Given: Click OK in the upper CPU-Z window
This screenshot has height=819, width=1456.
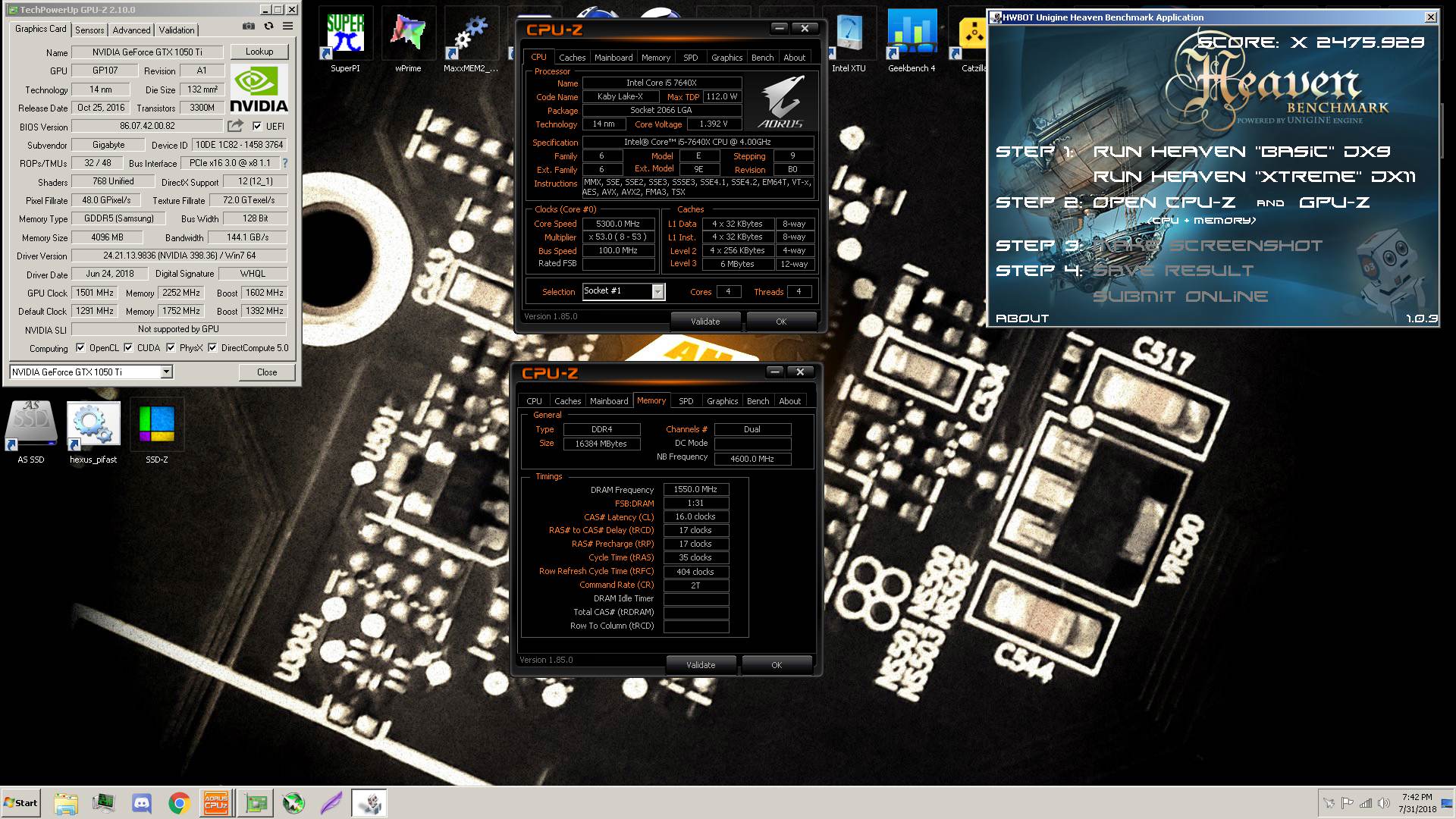Looking at the screenshot, I should (x=781, y=322).
